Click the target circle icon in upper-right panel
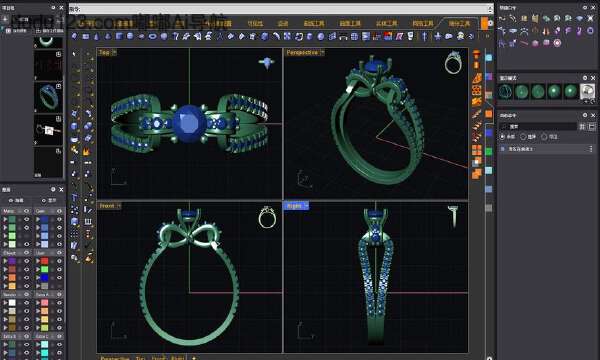Screen dimensions: 600x360 [x=557, y=43]
